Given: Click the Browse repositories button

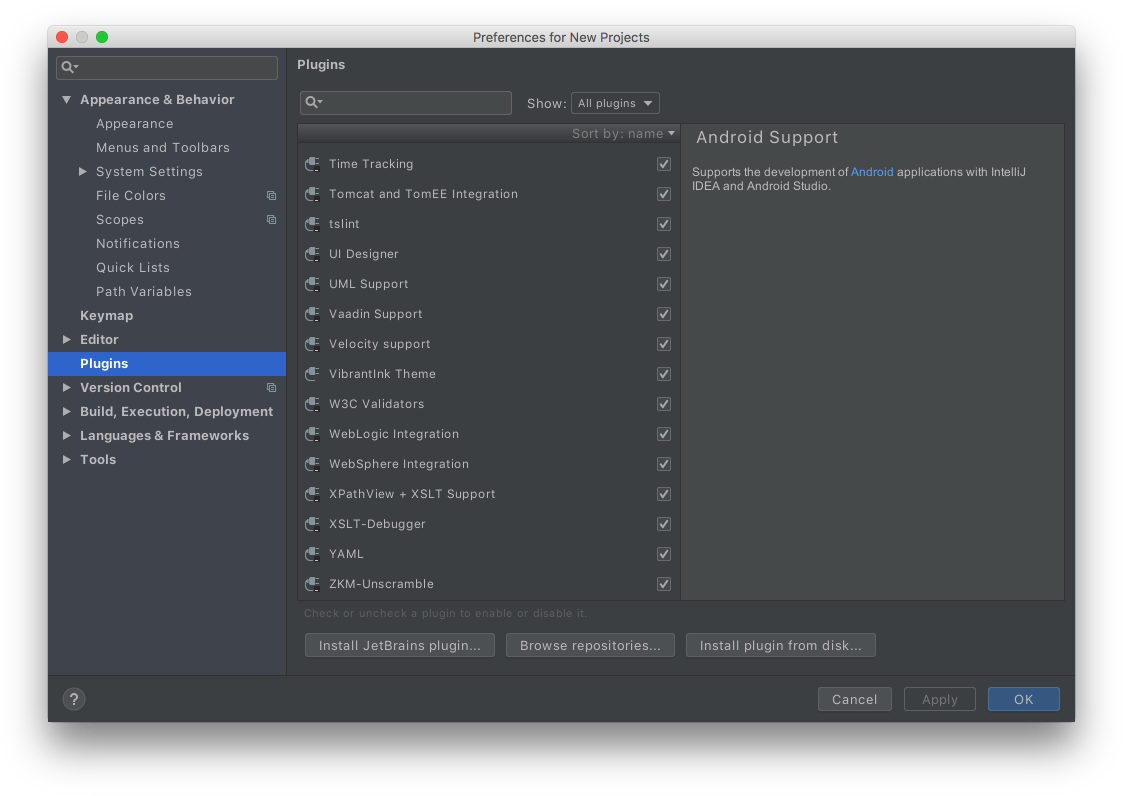Looking at the screenshot, I should tap(590, 646).
